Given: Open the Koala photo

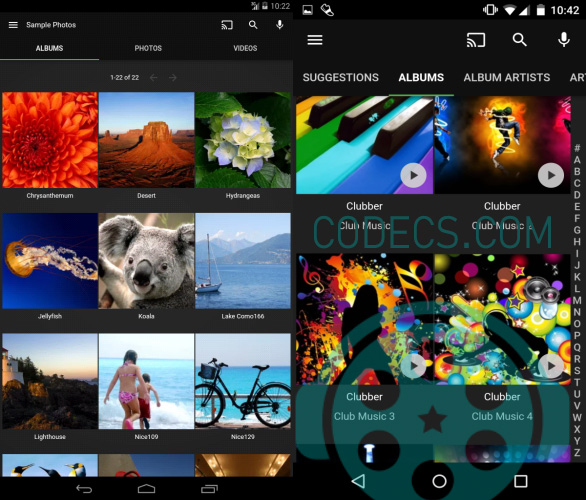Looking at the screenshot, I should [146, 260].
